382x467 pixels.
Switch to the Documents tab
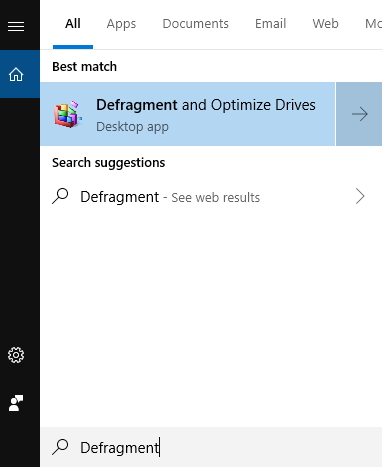click(x=195, y=24)
